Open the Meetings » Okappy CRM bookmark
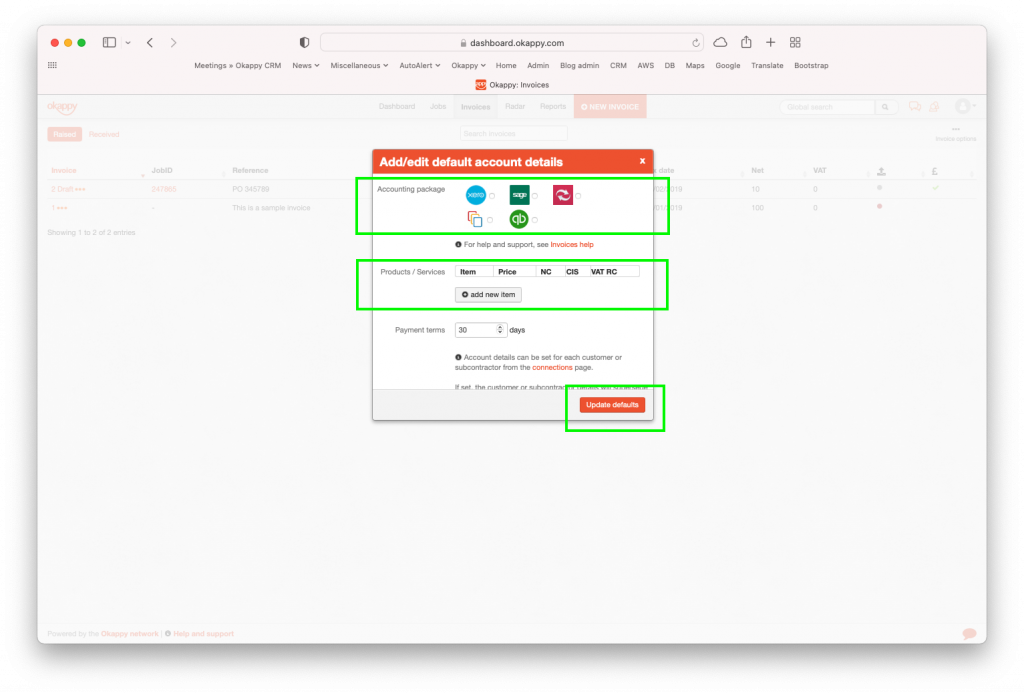This screenshot has width=1024, height=693. tap(238, 65)
